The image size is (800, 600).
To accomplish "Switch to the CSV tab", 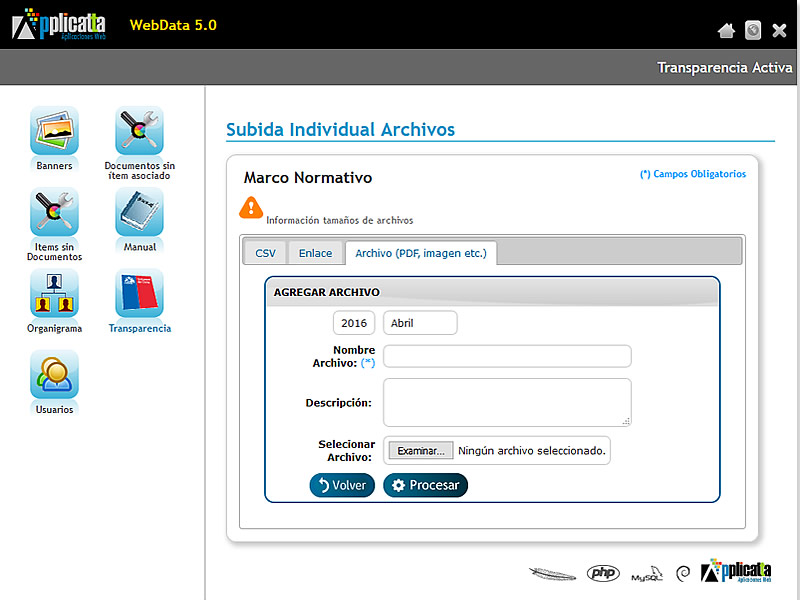I will 265,253.
